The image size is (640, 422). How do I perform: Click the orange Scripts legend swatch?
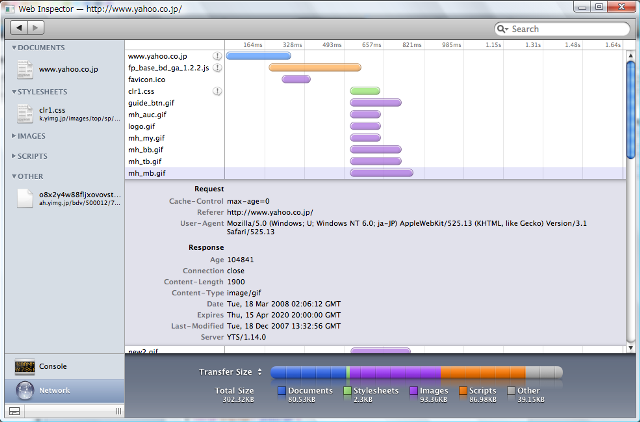pyautogui.click(x=462, y=391)
